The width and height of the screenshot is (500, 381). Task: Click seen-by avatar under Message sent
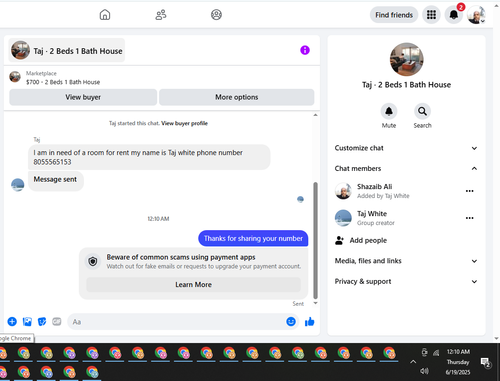(x=300, y=199)
